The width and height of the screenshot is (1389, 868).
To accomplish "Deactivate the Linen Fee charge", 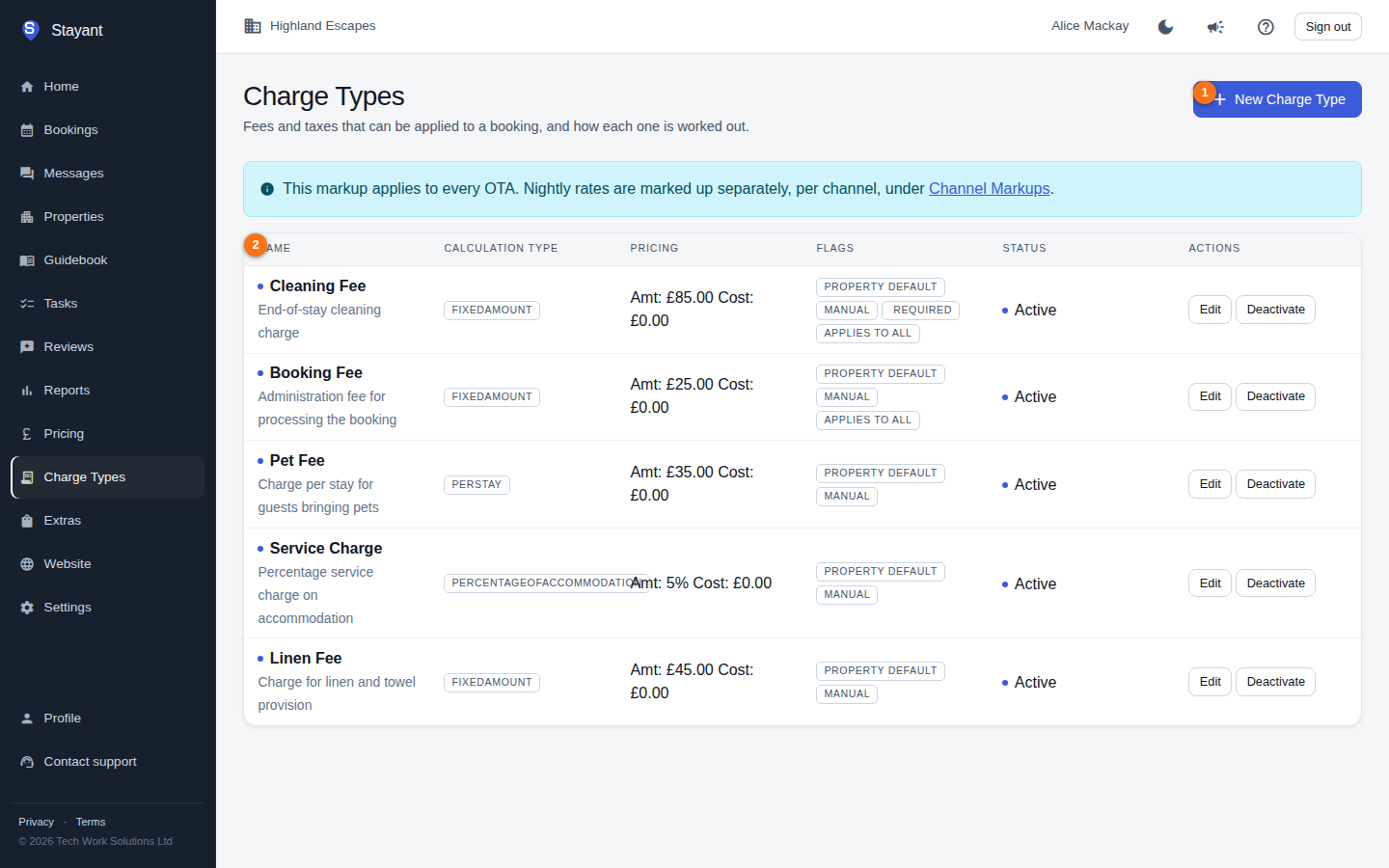I will [x=1275, y=682].
